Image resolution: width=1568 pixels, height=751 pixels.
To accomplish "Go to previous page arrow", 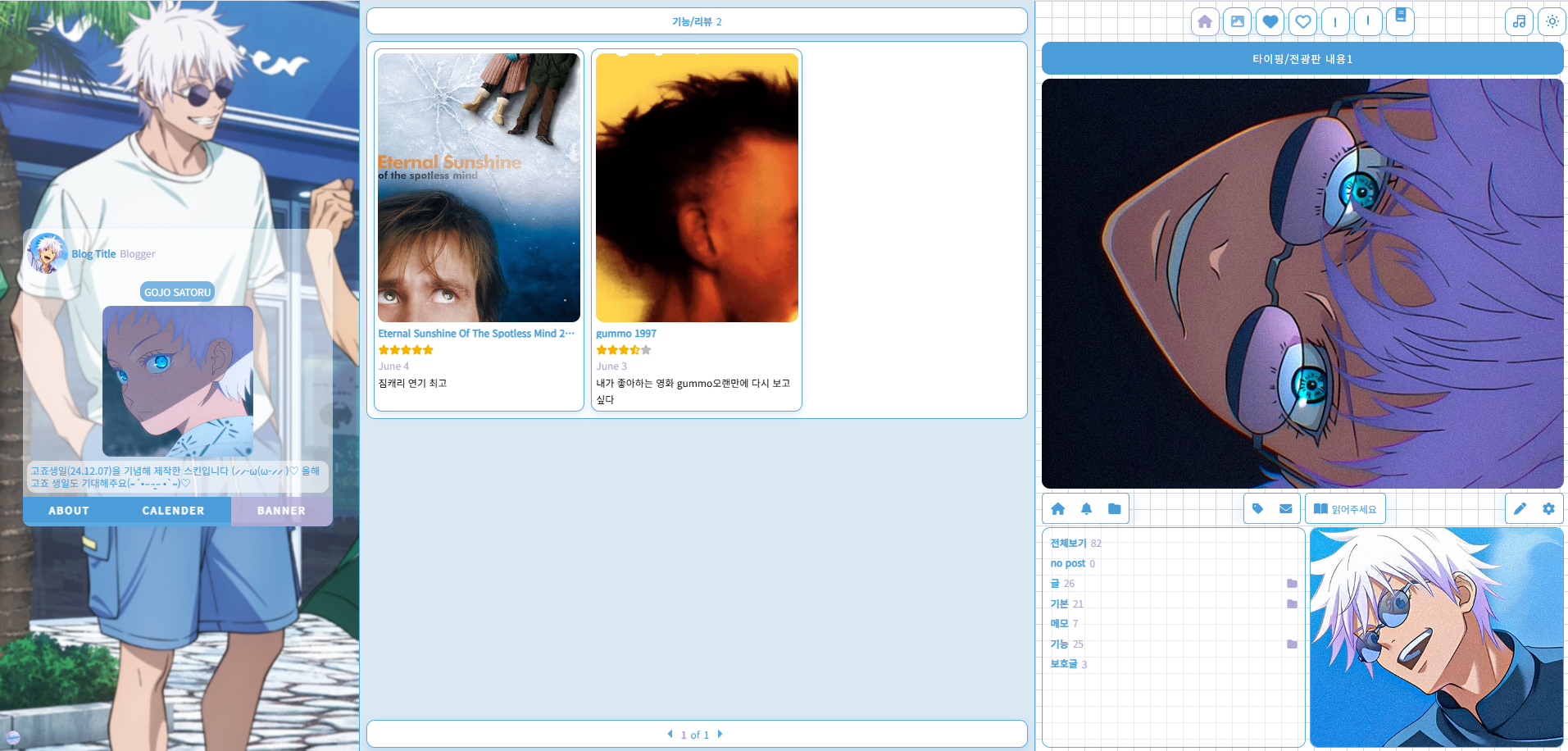I will click(670, 734).
